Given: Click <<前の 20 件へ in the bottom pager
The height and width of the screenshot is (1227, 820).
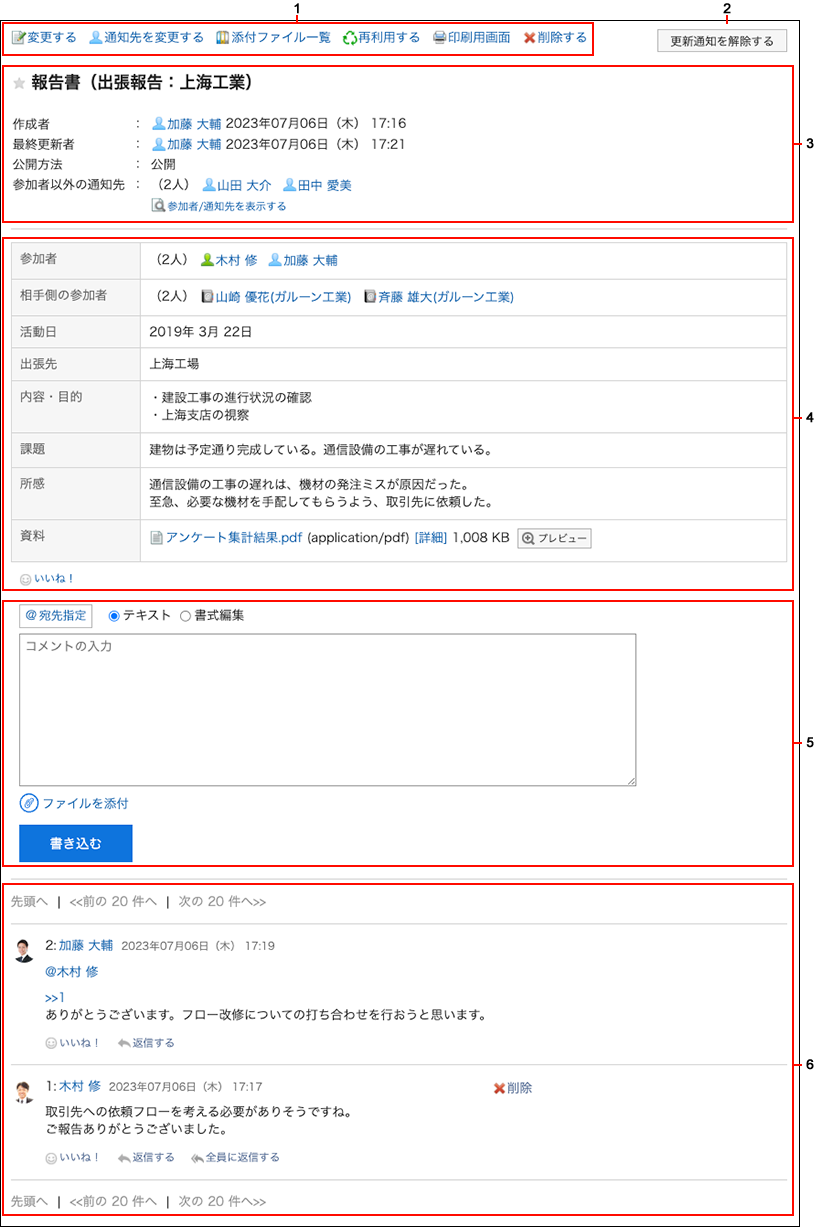Looking at the screenshot, I should 113,1201.
